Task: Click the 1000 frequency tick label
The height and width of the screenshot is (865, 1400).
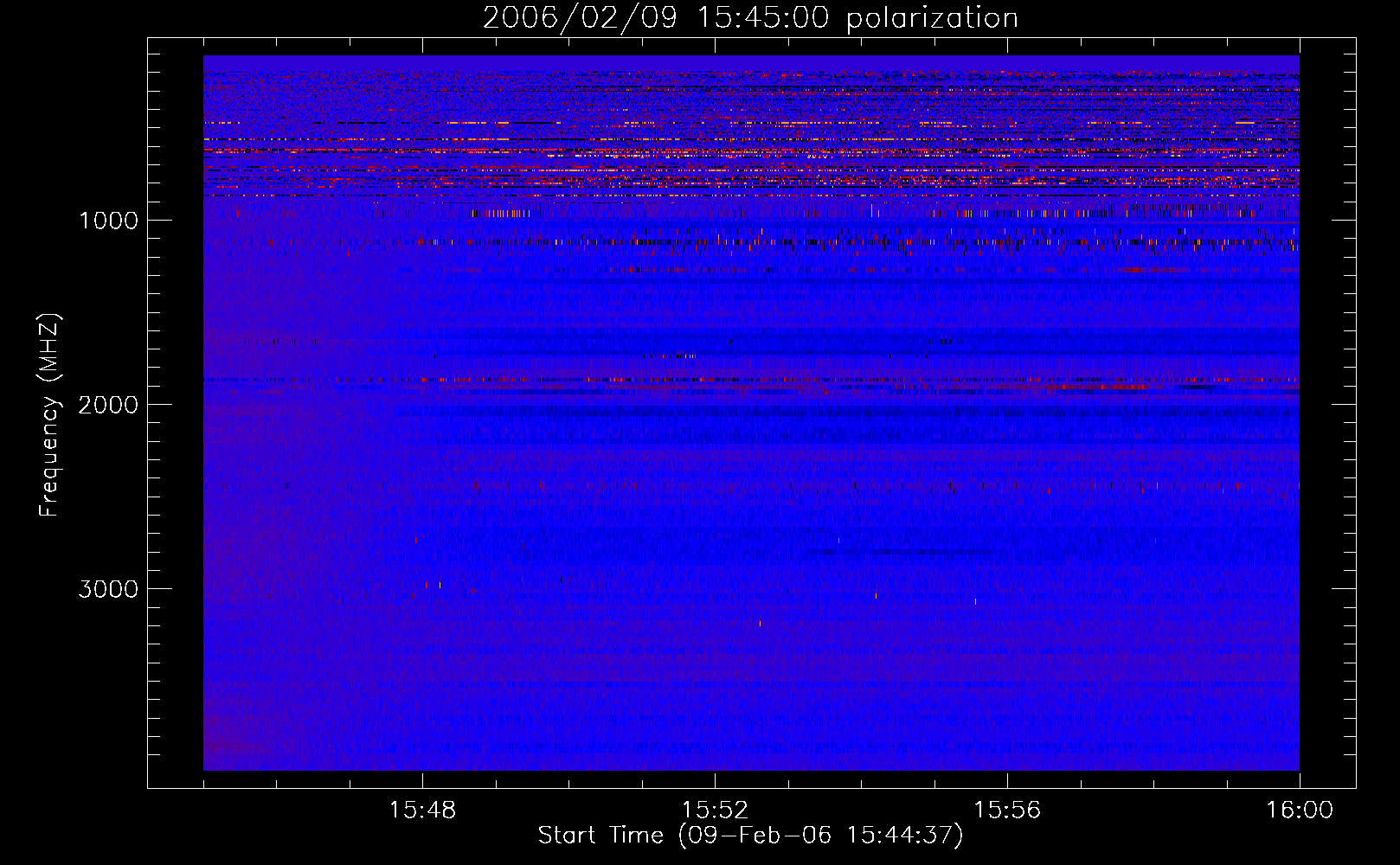Action: (x=108, y=220)
